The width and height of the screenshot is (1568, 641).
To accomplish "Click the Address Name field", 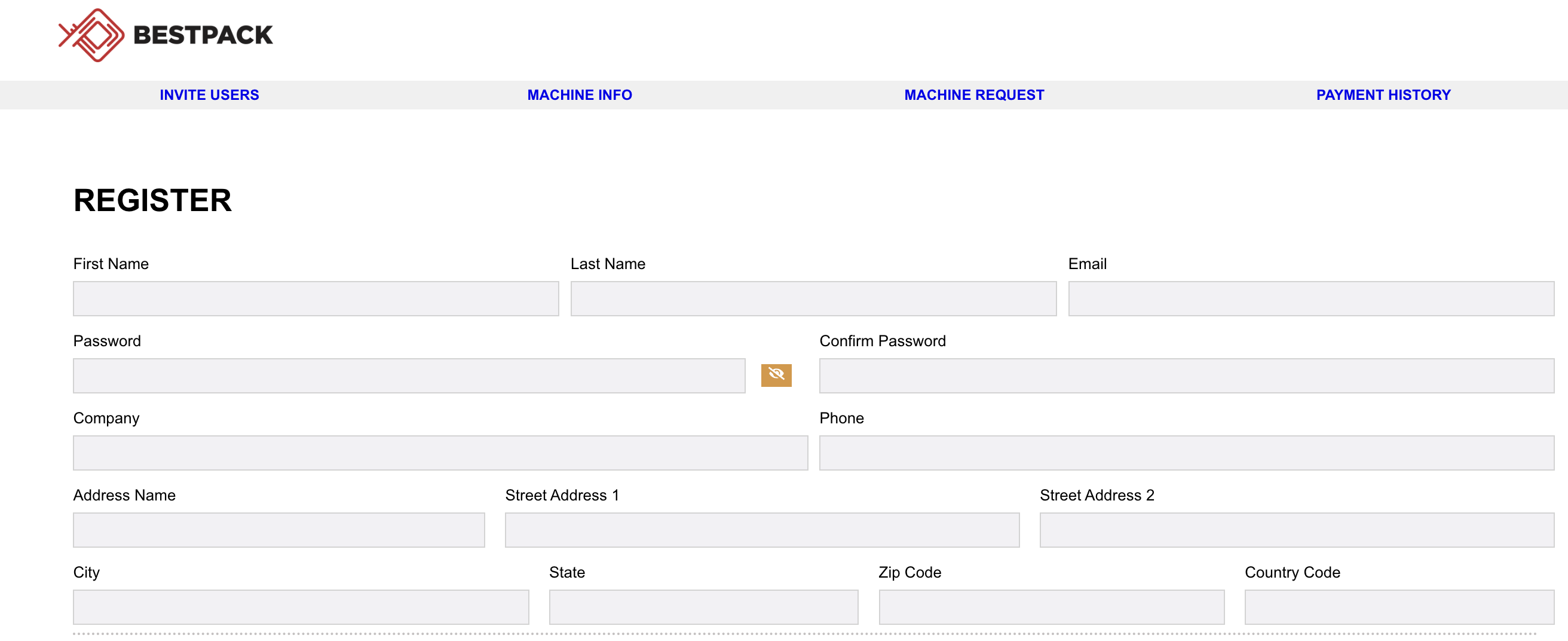I will click(x=279, y=530).
